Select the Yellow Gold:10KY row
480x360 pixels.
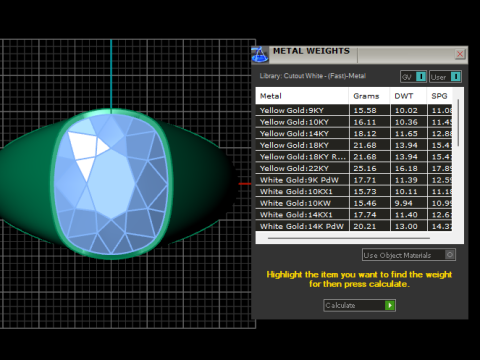click(x=354, y=122)
